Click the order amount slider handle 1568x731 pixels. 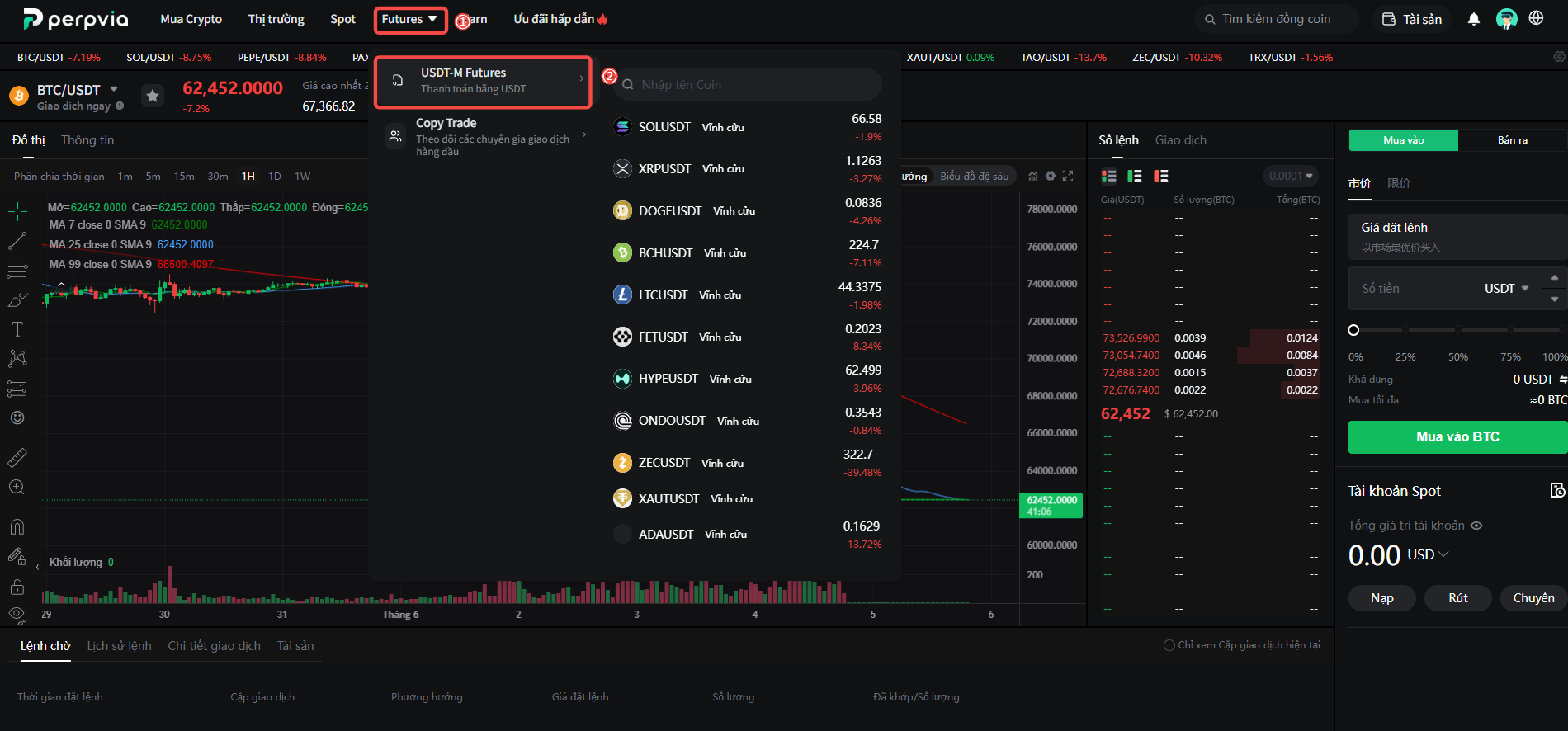(x=1353, y=330)
